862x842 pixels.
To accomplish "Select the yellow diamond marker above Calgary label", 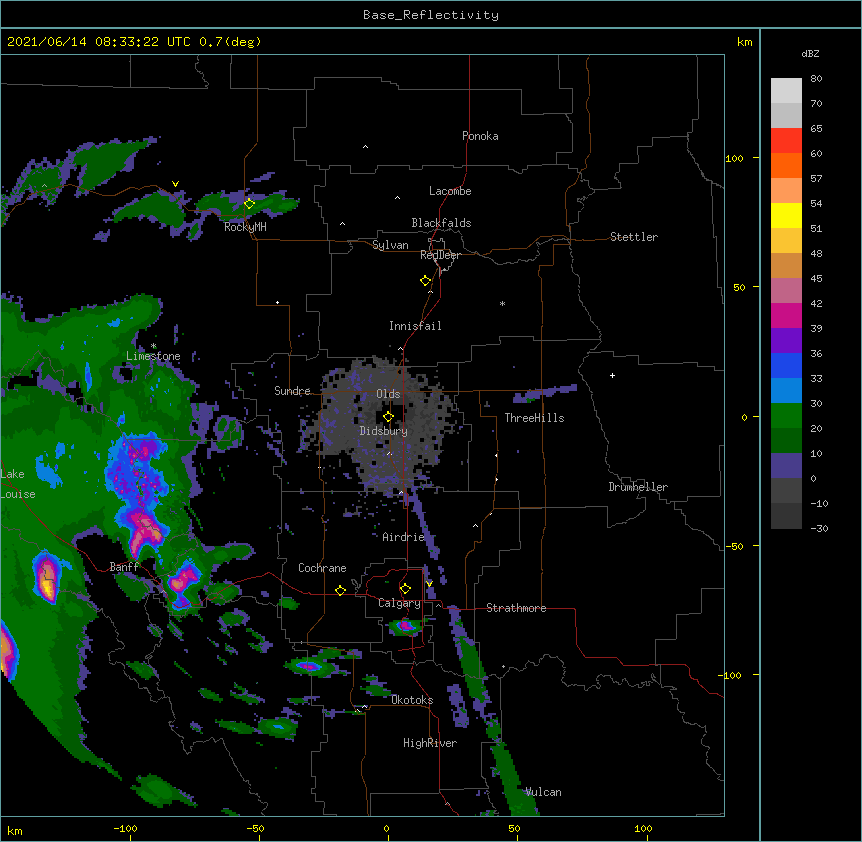I will [406, 589].
